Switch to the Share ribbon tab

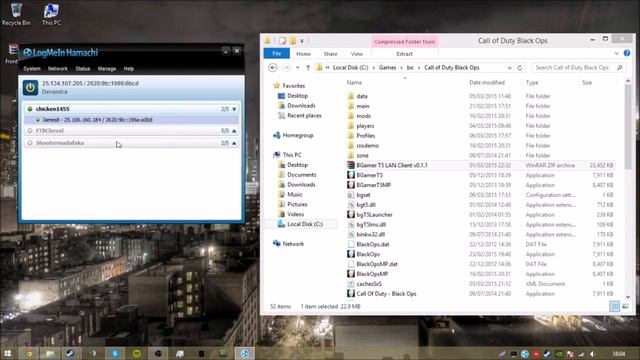pyautogui.click(x=330, y=54)
